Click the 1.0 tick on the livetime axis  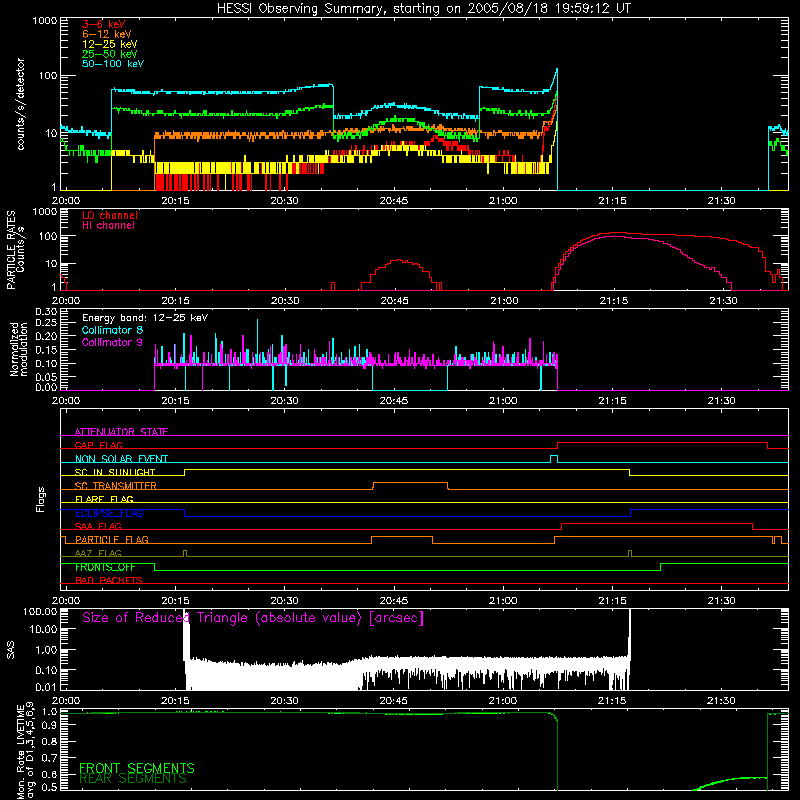pos(49,712)
